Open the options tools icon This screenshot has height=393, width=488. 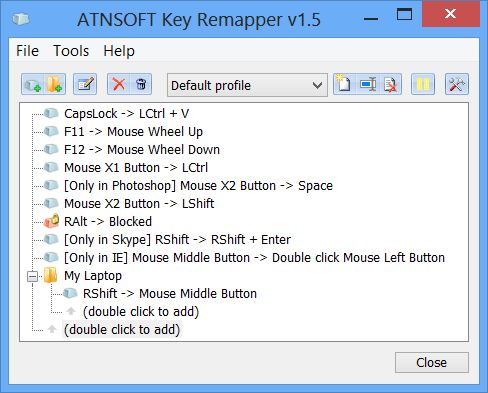click(457, 84)
